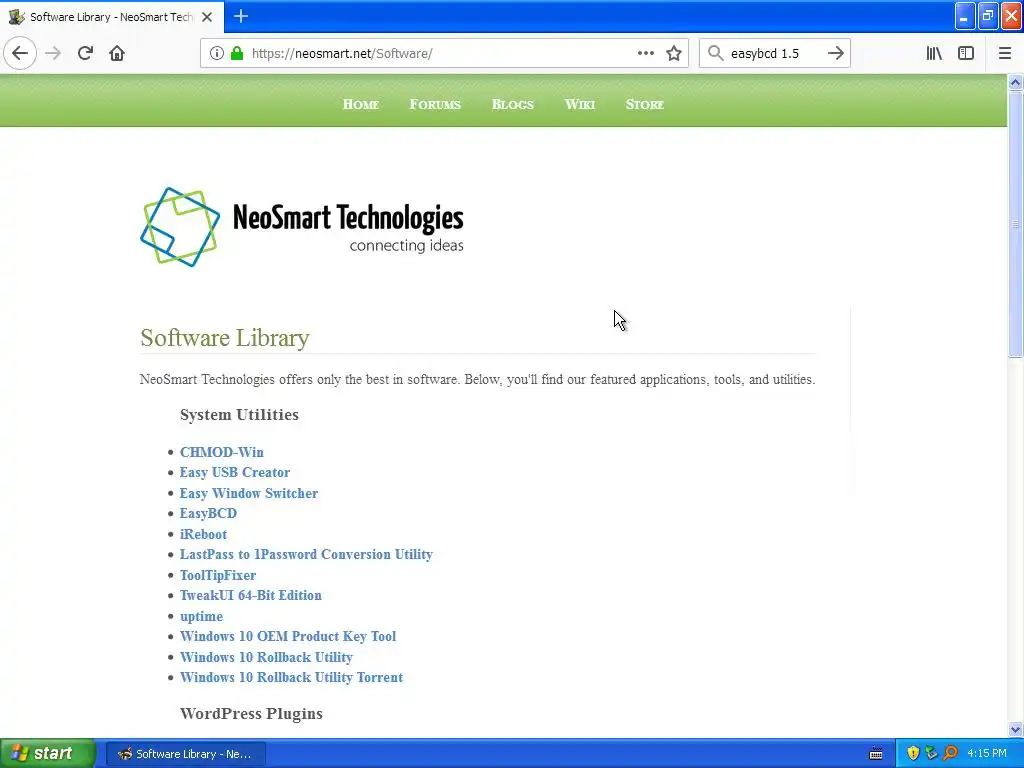Image resolution: width=1024 pixels, height=768 pixels.
Task: Click the system clock showing 4:15 PM
Action: pos(987,754)
